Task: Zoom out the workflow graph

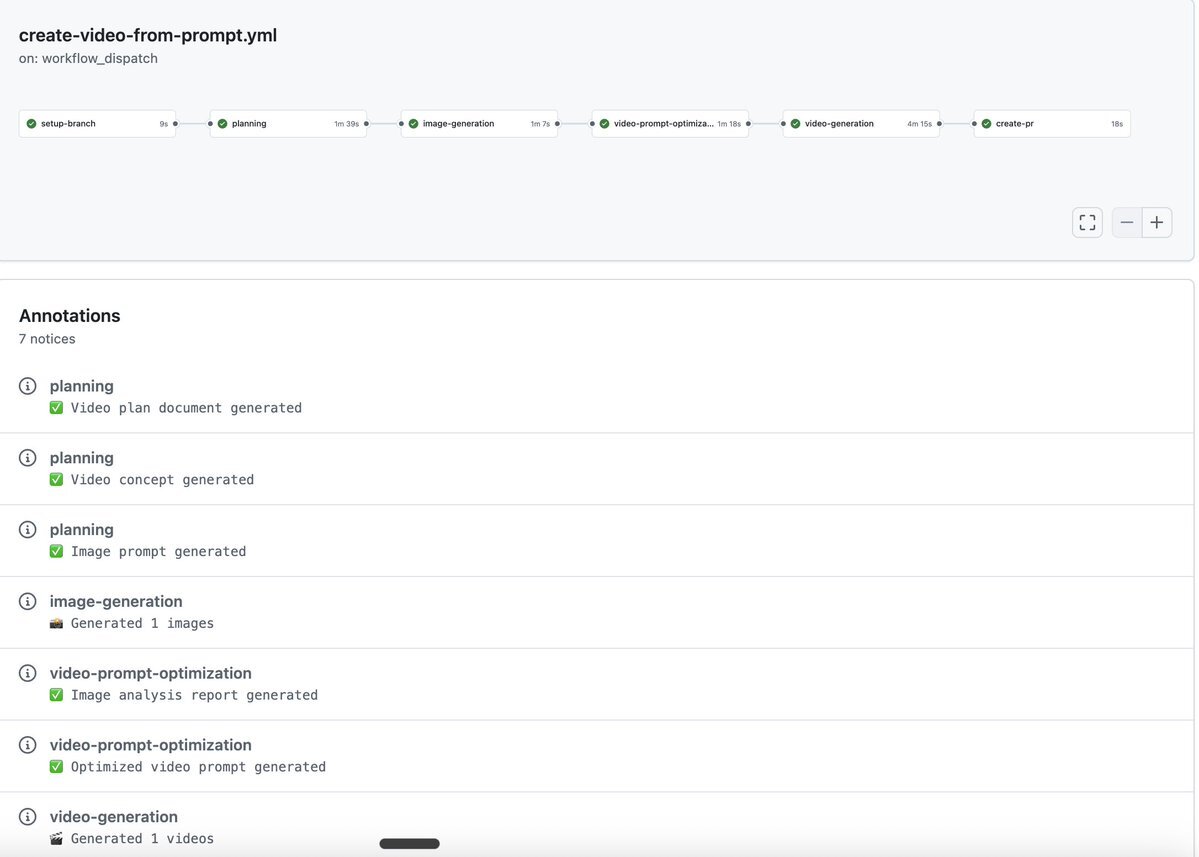Action: (1126, 222)
